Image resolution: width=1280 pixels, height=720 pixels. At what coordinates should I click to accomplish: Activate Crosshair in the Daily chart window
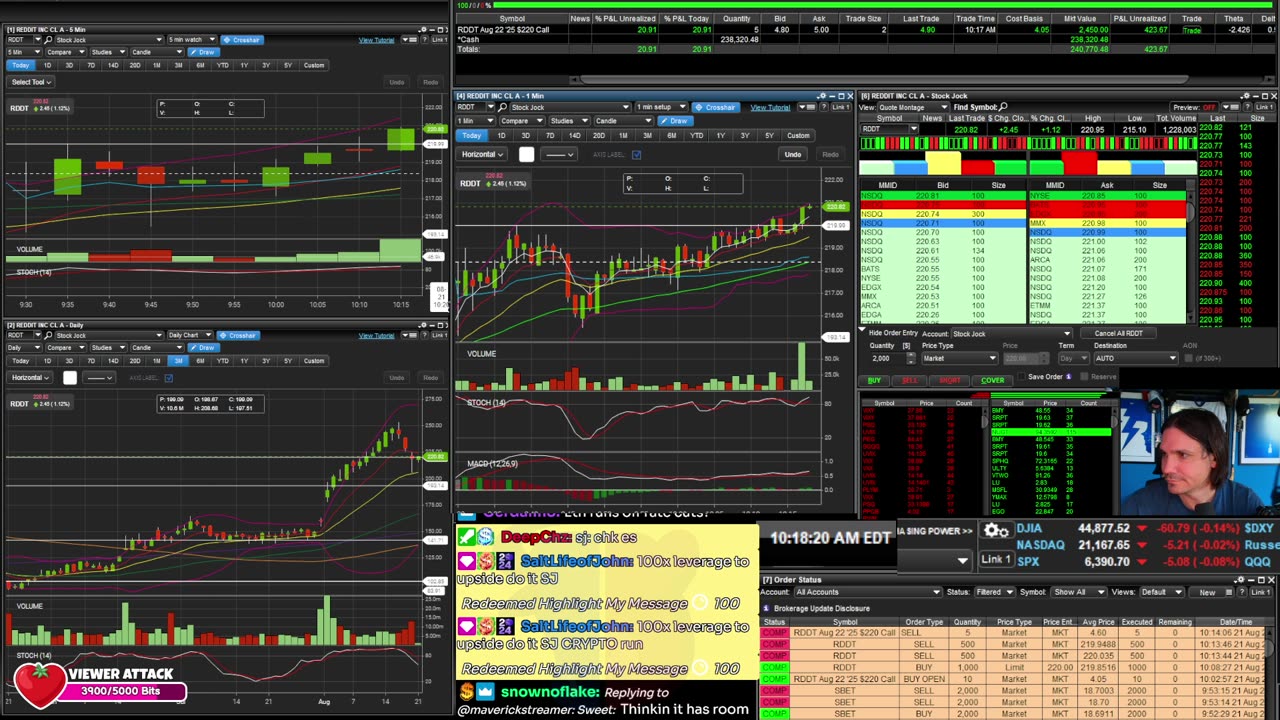pyautogui.click(x=238, y=335)
